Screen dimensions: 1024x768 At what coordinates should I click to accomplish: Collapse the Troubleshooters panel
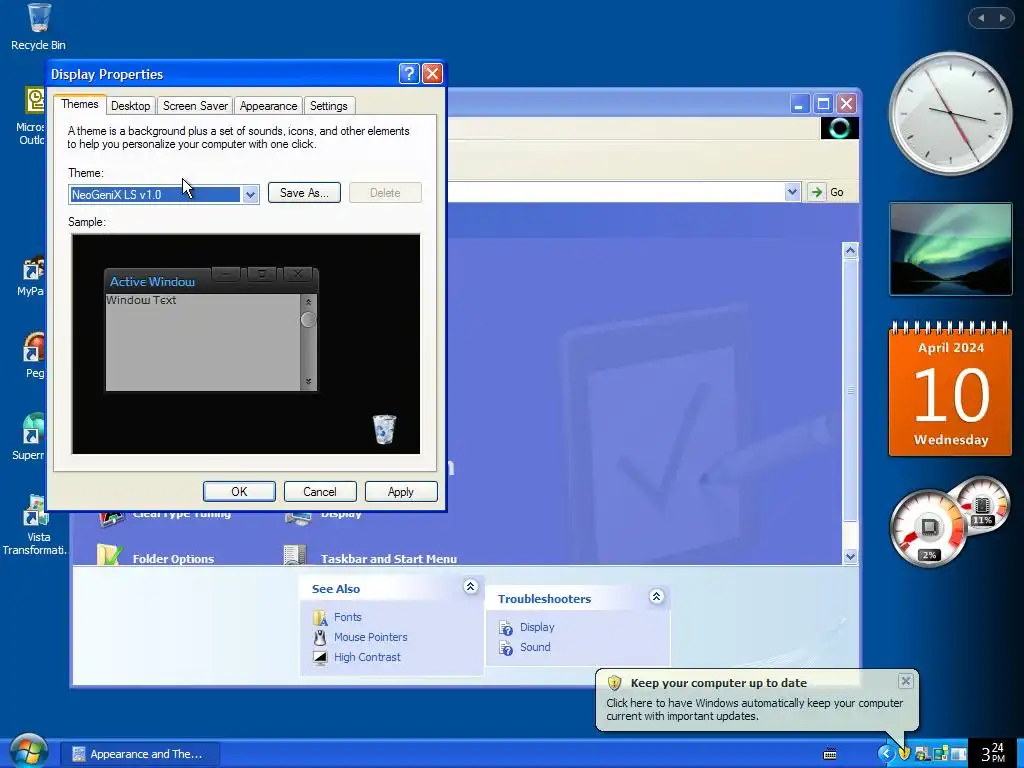(x=656, y=596)
